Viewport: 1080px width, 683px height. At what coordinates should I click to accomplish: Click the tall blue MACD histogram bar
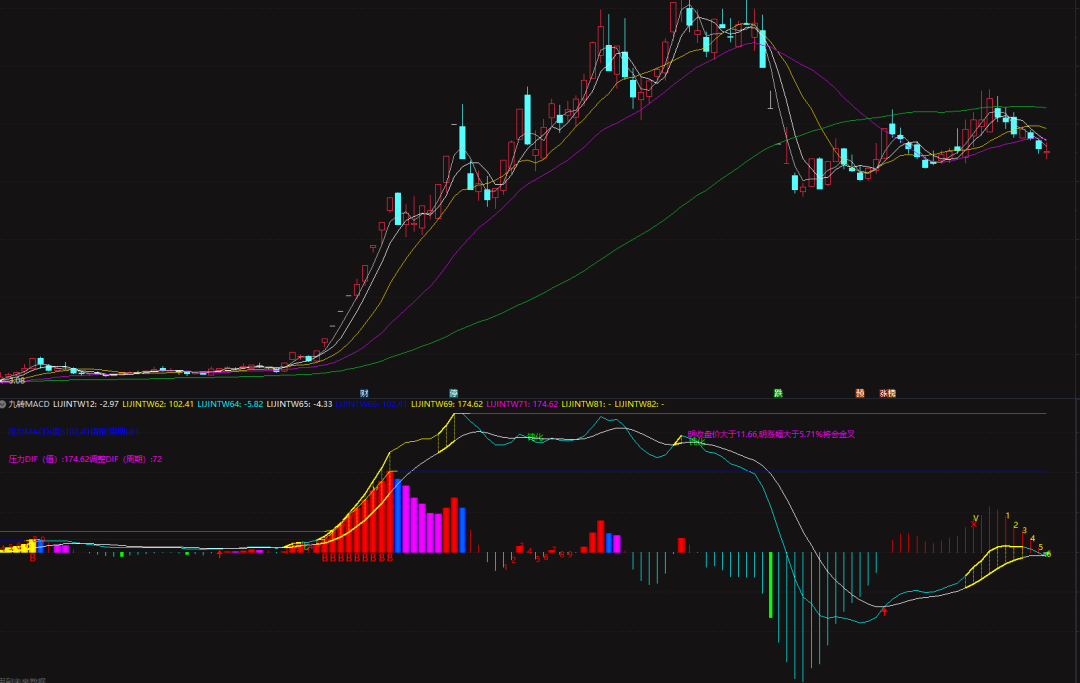[x=400, y=516]
